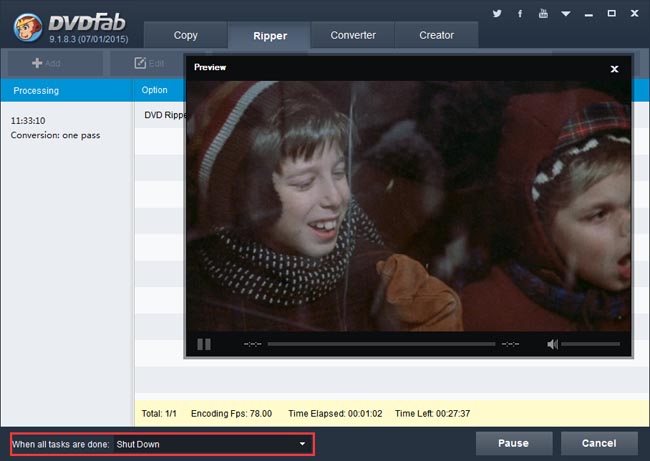The image size is (650, 461).
Task: Switch to the Copy tab
Action: tap(186, 35)
